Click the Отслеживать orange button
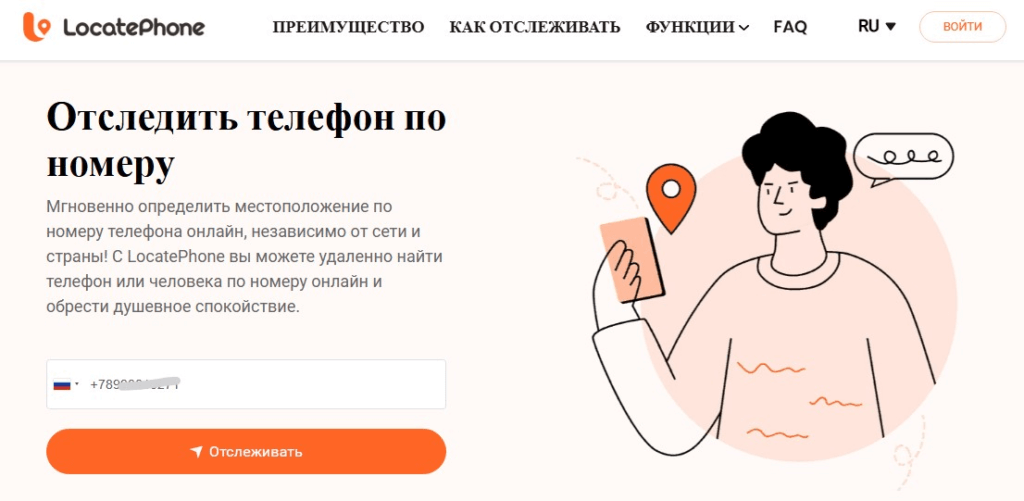 [x=246, y=451]
